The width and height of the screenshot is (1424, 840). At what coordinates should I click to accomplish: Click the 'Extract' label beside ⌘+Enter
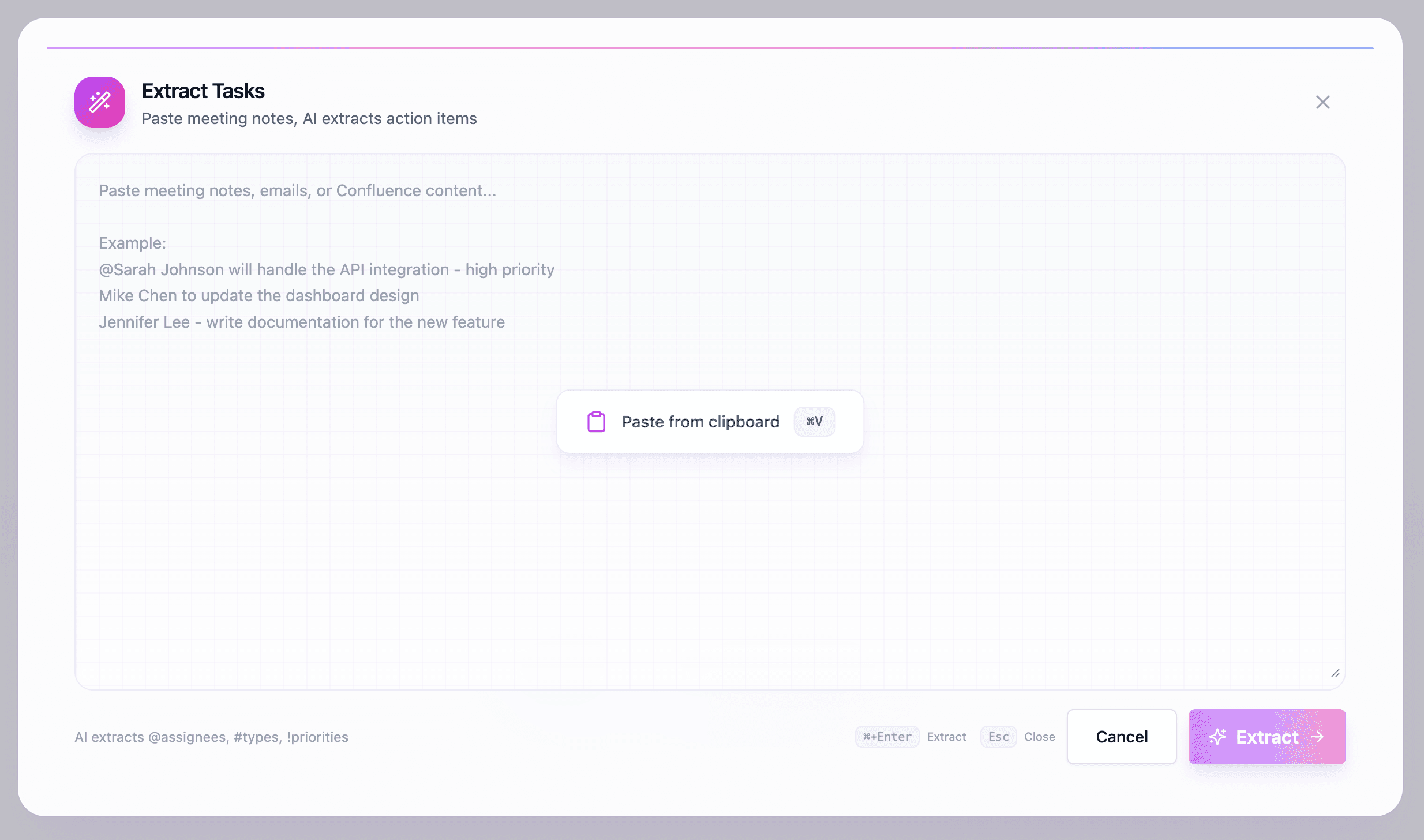click(x=946, y=737)
